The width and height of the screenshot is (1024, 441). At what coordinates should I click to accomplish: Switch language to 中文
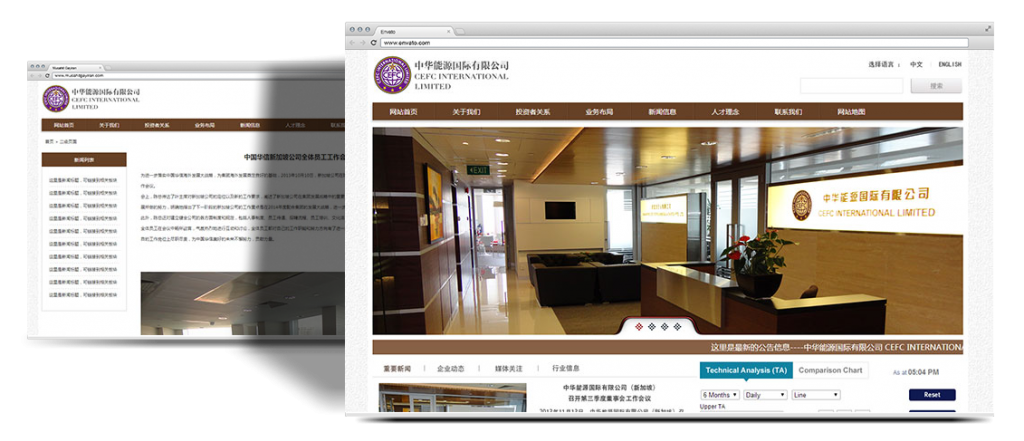916,65
